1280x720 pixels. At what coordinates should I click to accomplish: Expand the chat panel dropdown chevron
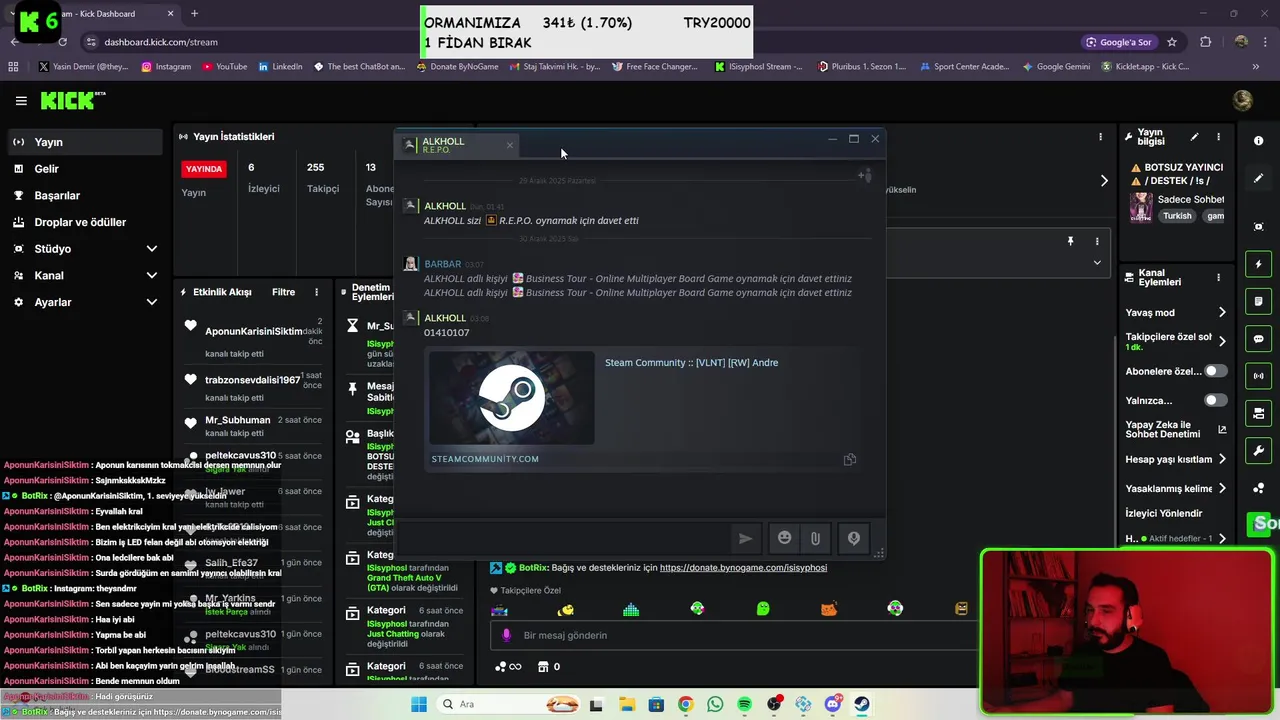click(x=1097, y=263)
